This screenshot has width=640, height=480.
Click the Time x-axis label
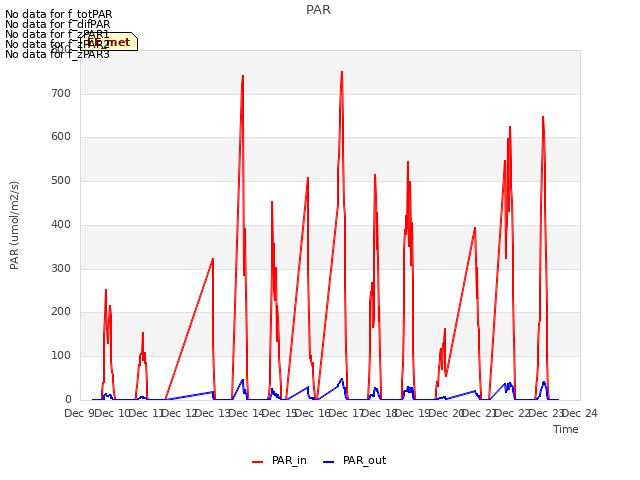(x=566, y=429)
